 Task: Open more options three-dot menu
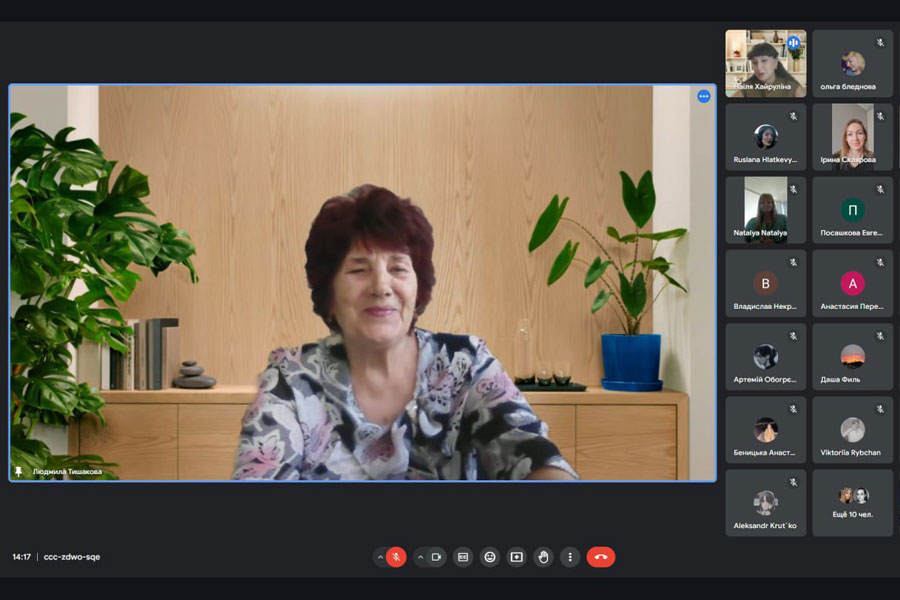tap(570, 557)
